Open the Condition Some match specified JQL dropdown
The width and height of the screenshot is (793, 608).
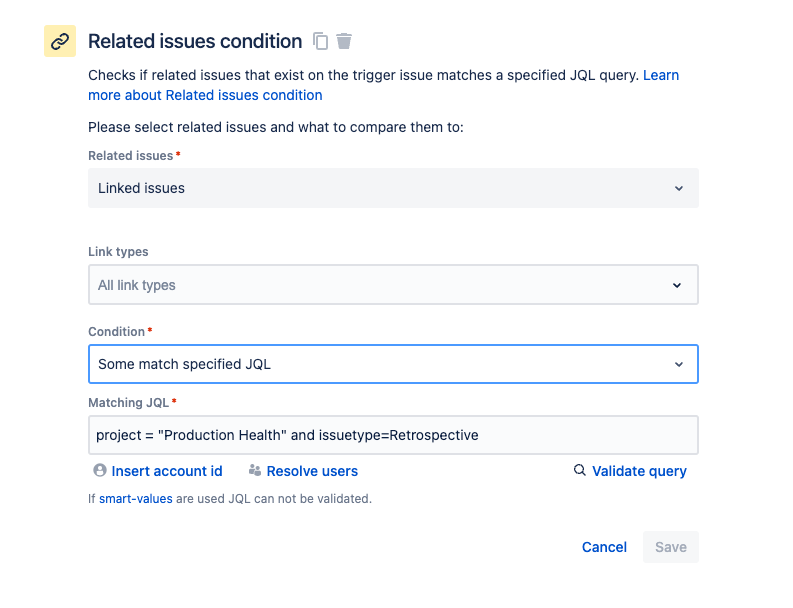(x=380, y=364)
